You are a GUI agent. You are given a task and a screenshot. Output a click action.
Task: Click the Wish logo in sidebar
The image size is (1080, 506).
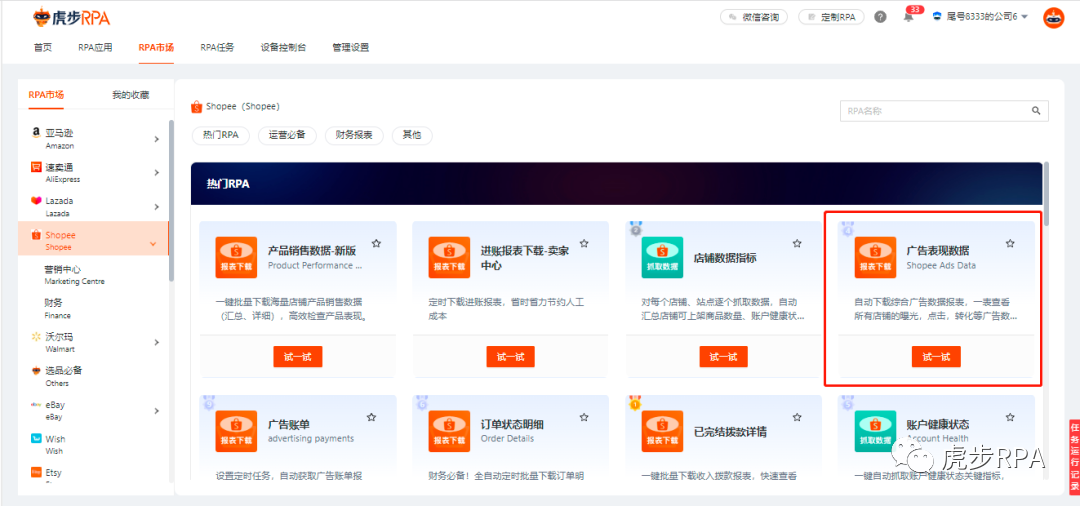click(x=36, y=439)
